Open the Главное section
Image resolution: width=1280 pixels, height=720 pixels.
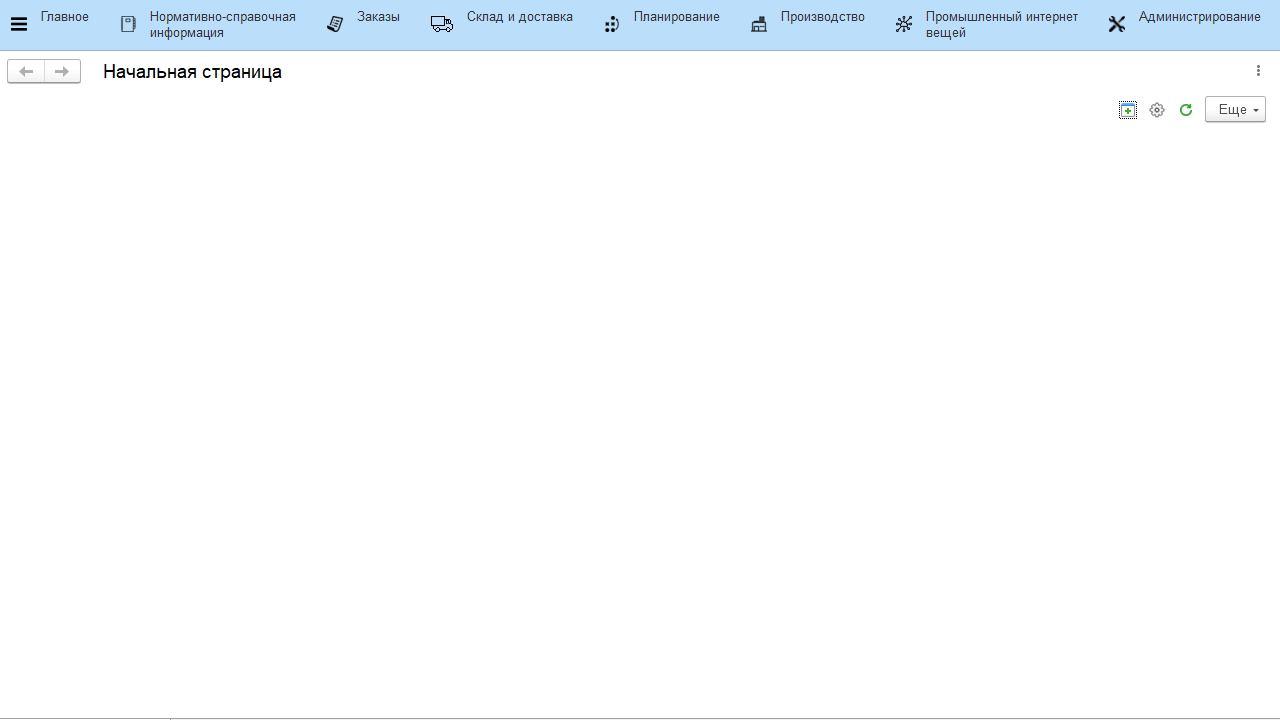tap(65, 17)
